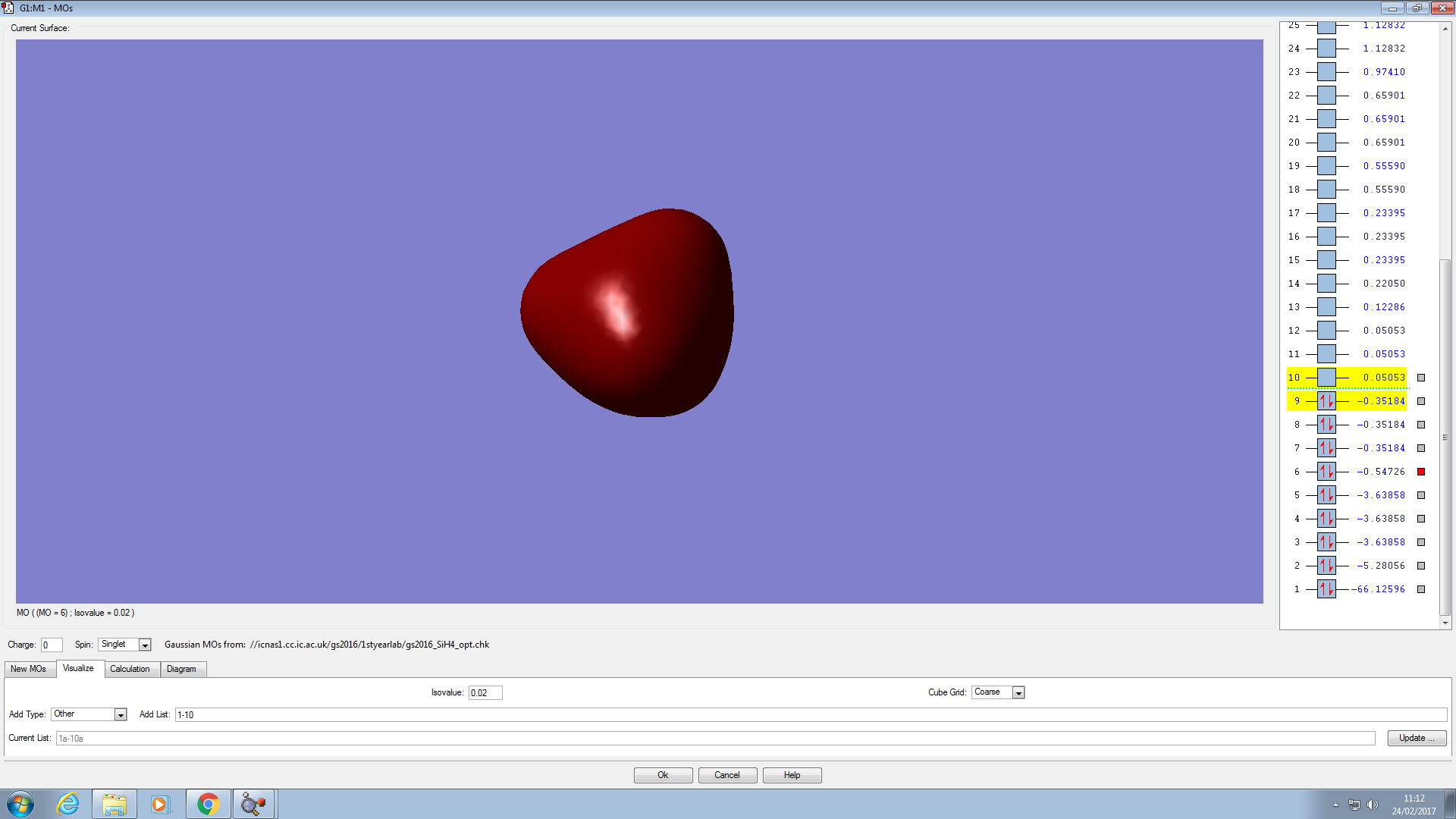
Task: Open the Spin Singlet dropdown
Action: [145, 645]
